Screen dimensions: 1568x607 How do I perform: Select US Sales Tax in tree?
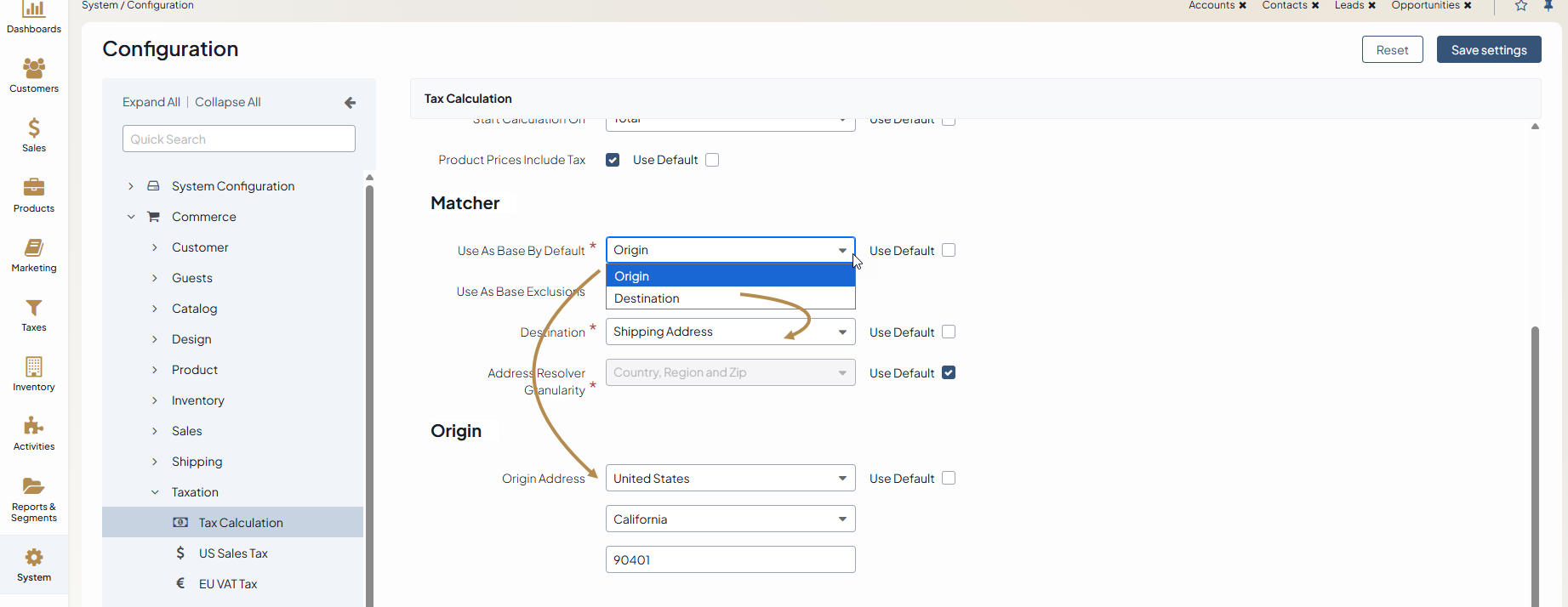coord(233,553)
